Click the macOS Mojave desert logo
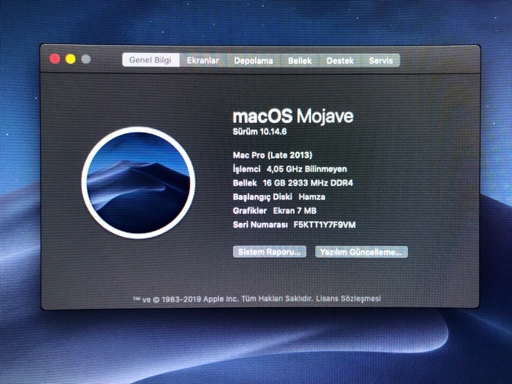 pyautogui.click(x=138, y=182)
